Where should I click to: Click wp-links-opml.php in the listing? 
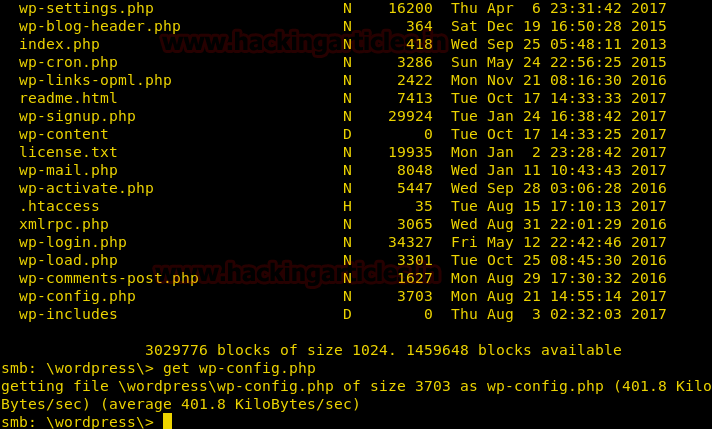(95, 80)
